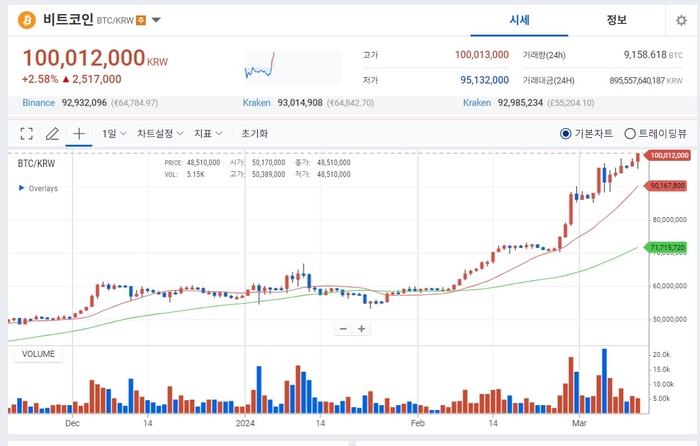
Task: Toggle fullscreen chart icon
Action: click(27, 133)
